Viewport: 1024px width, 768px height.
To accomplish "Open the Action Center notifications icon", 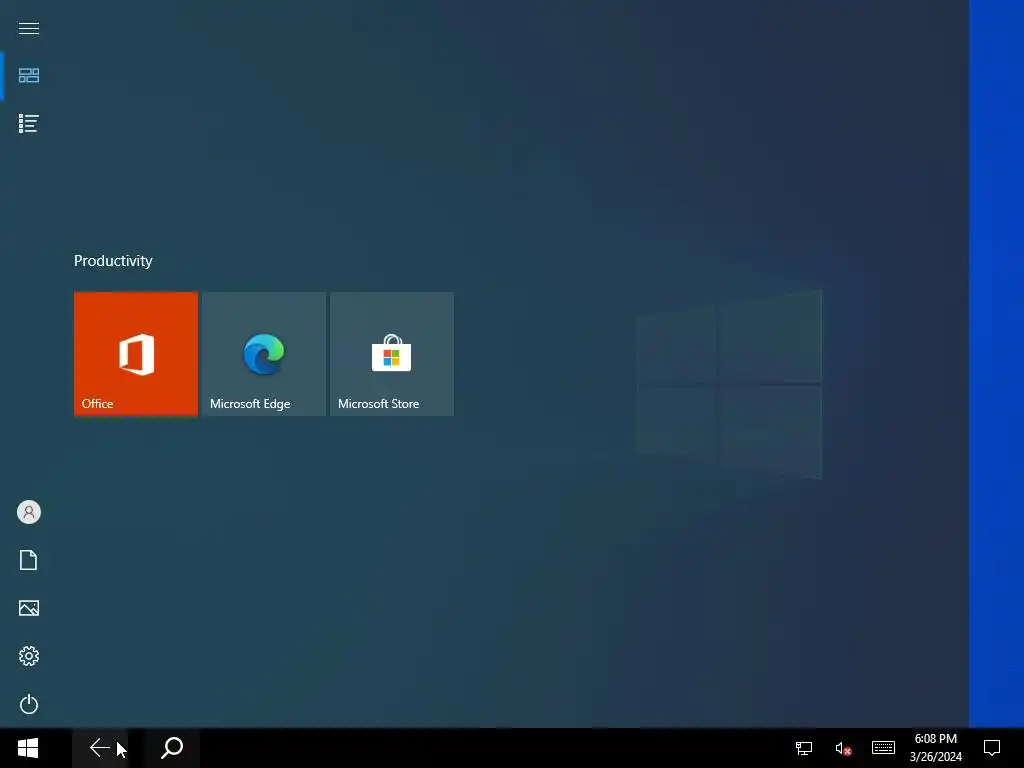I will tap(992, 748).
